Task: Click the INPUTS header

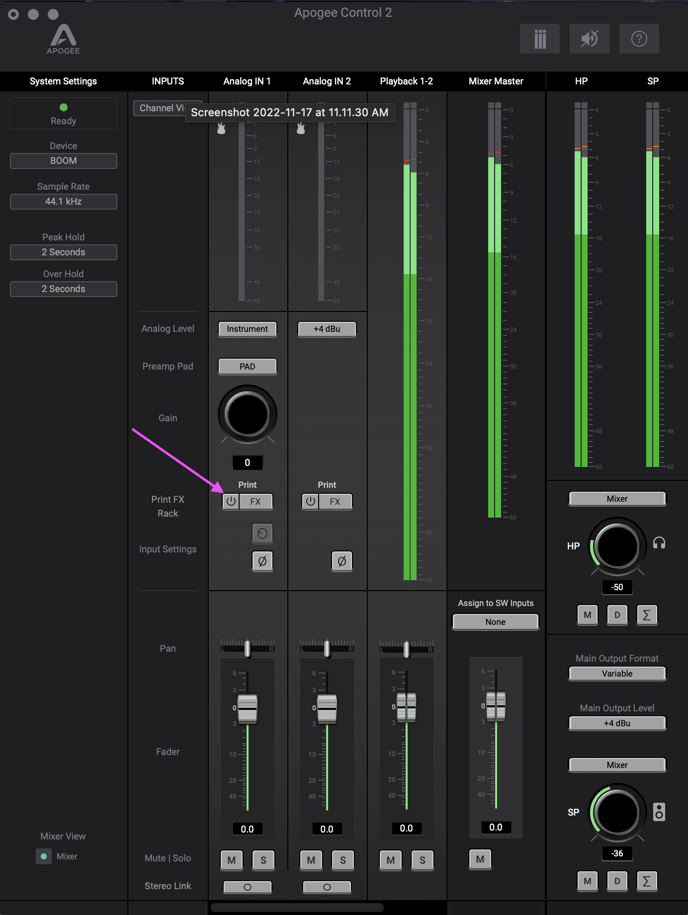Action: tap(167, 81)
